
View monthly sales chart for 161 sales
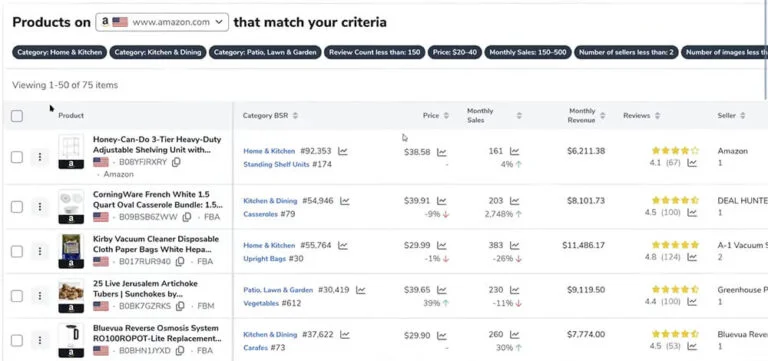click(514, 151)
